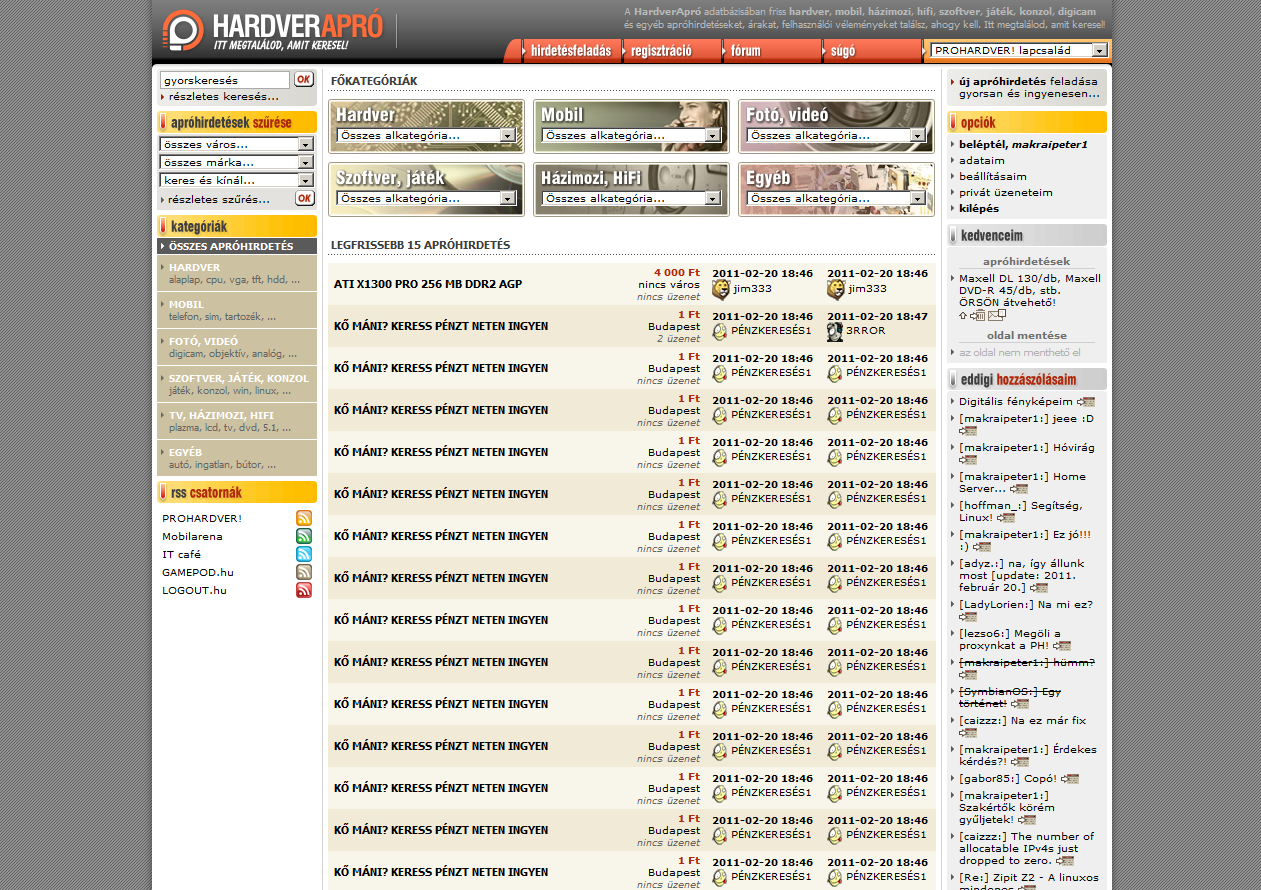Open the 'keres és kínál' dropdown

click(237, 180)
